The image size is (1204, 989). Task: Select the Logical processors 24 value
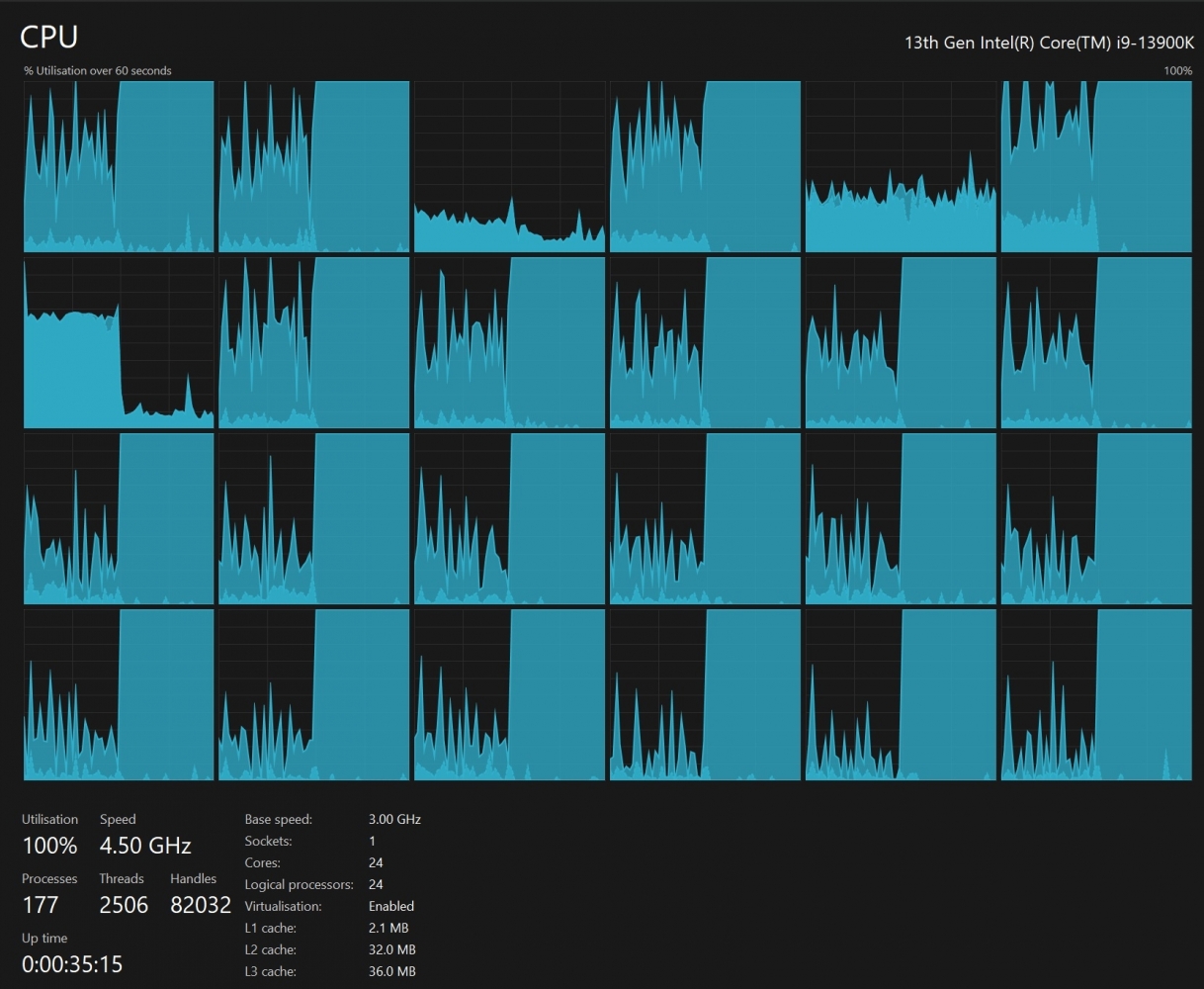point(376,884)
